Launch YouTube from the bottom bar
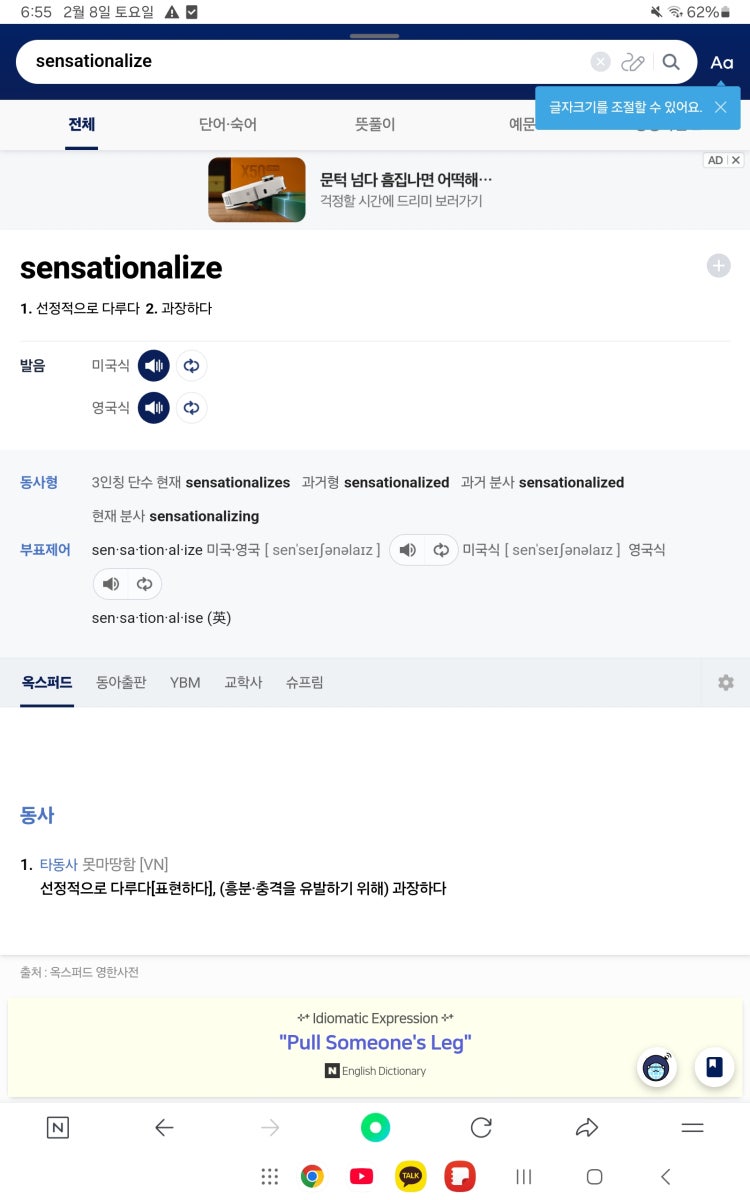The image size is (750, 1200). point(361,1175)
